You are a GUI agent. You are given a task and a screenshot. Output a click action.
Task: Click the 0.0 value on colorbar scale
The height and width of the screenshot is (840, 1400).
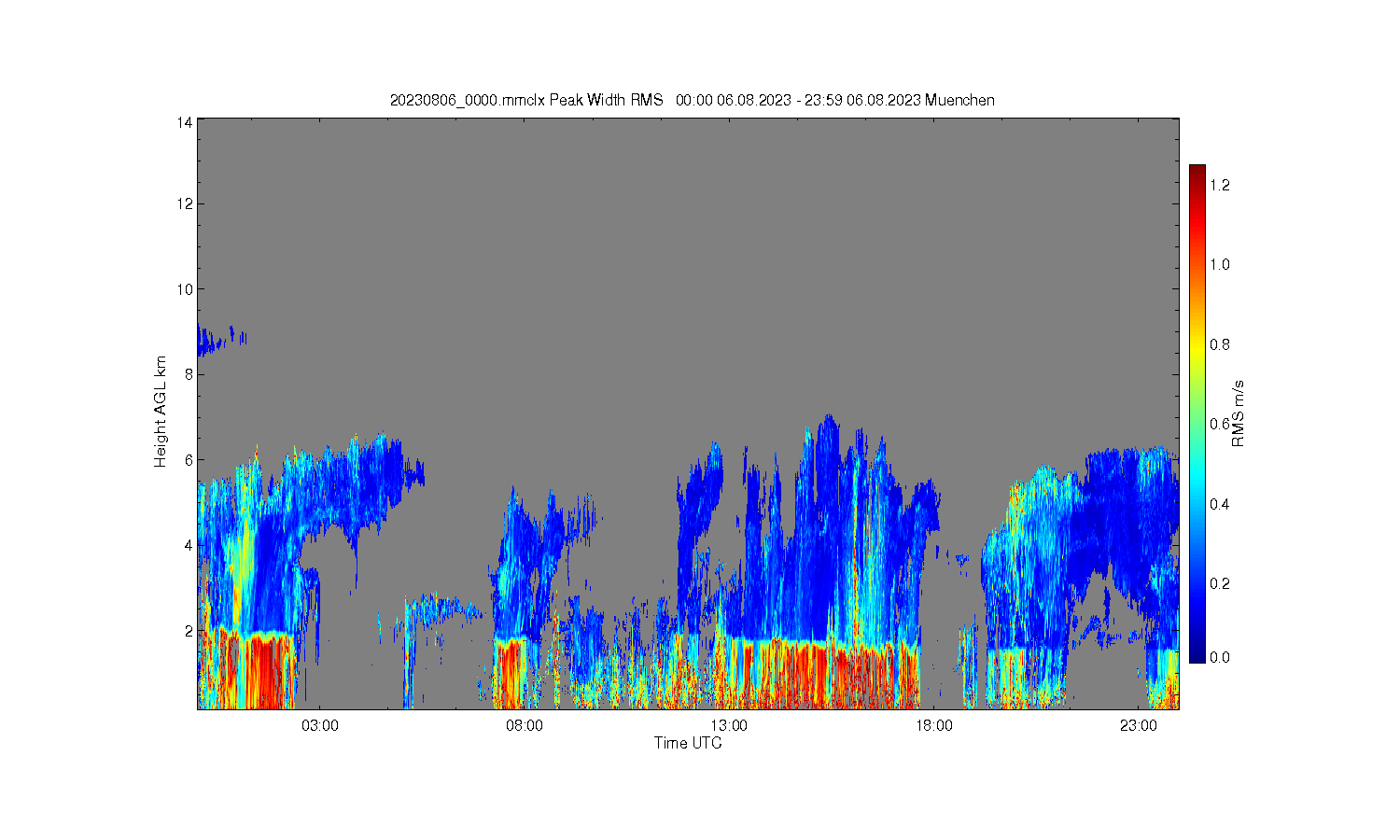tap(1219, 657)
